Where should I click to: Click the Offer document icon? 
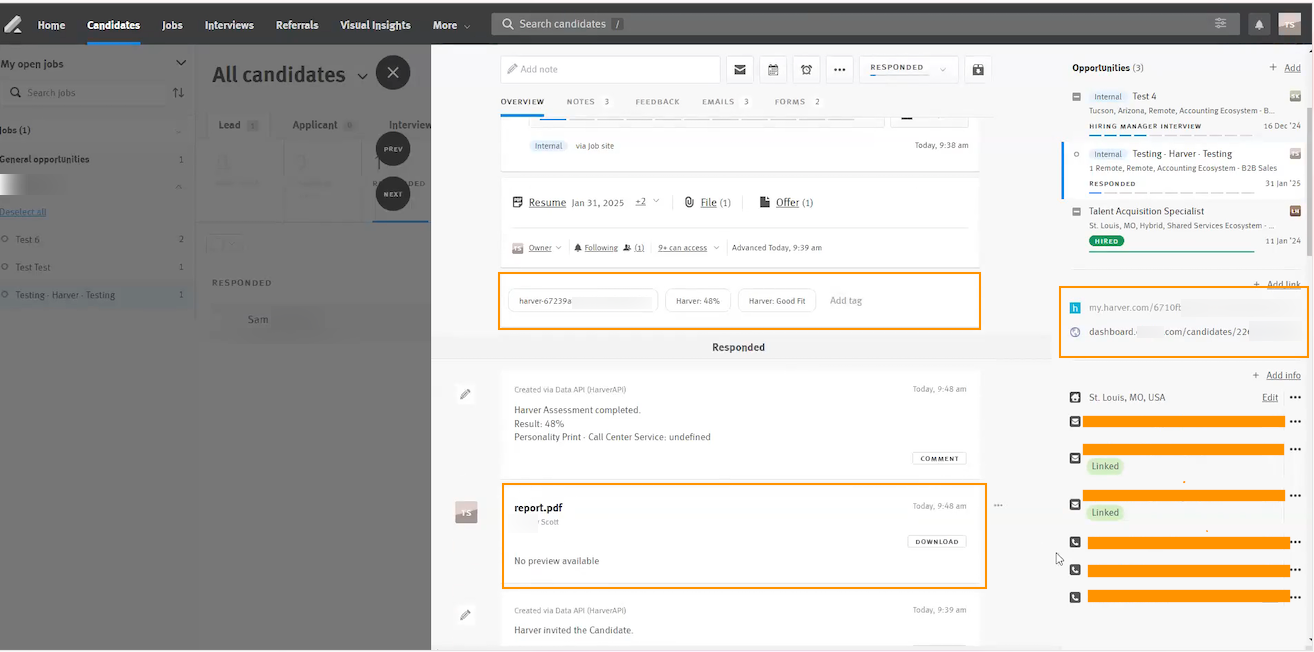(x=765, y=202)
